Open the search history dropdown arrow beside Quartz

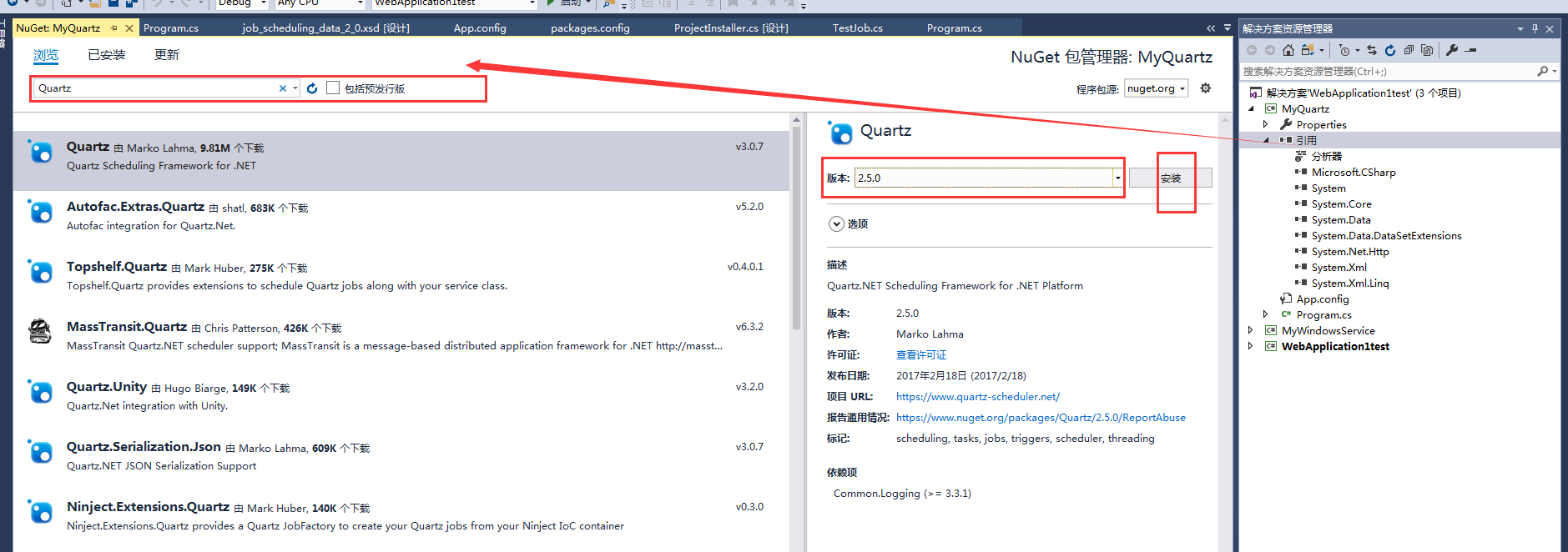coord(295,88)
